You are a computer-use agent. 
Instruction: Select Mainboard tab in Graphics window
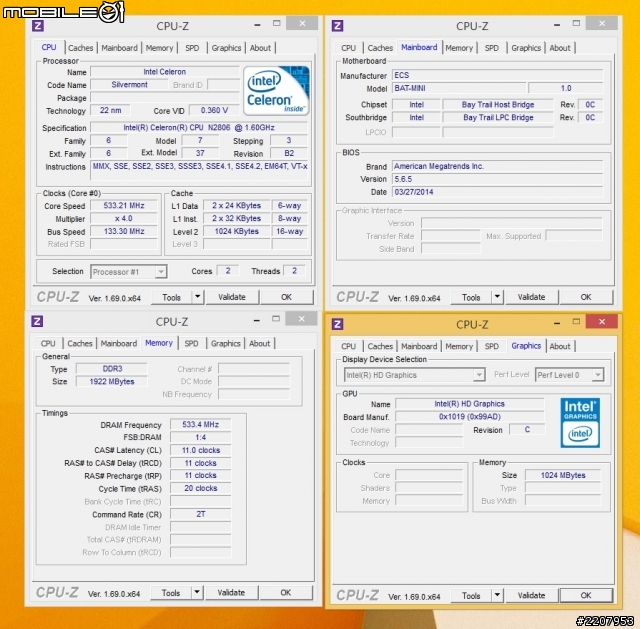point(419,347)
